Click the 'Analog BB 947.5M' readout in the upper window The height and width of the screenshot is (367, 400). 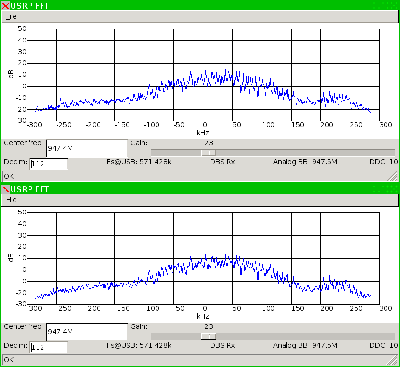click(x=305, y=162)
